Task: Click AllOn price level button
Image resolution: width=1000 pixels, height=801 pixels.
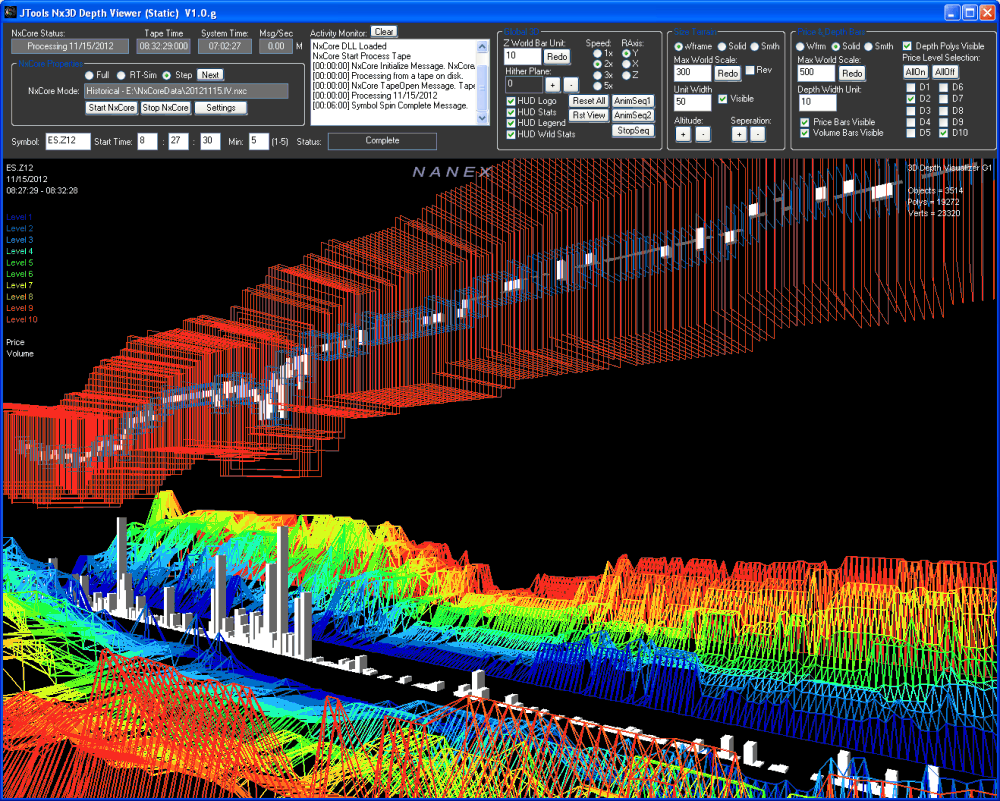Action: [x=916, y=72]
